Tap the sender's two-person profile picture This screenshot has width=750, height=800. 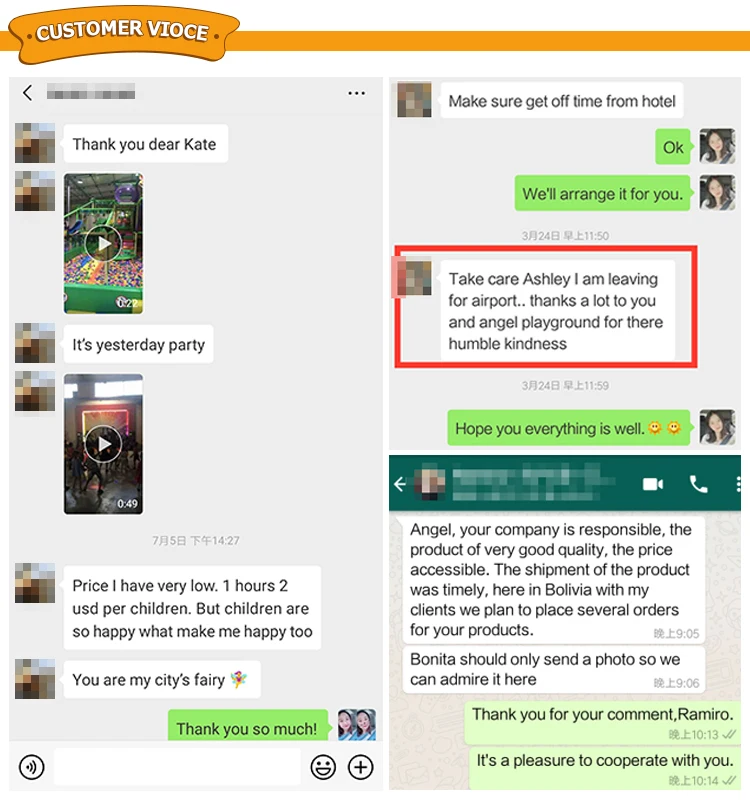357,724
